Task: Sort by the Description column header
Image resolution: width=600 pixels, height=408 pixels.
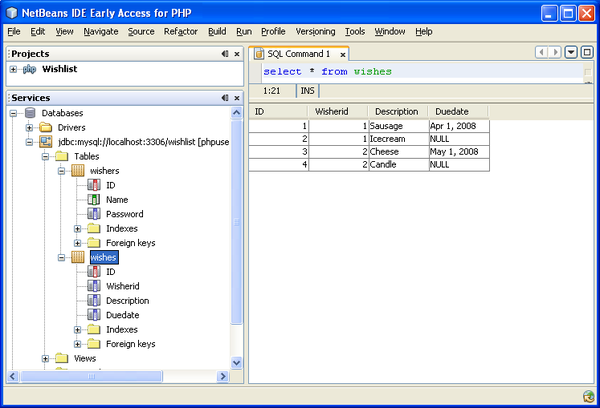Action: pyautogui.click(x=398, y=111)
